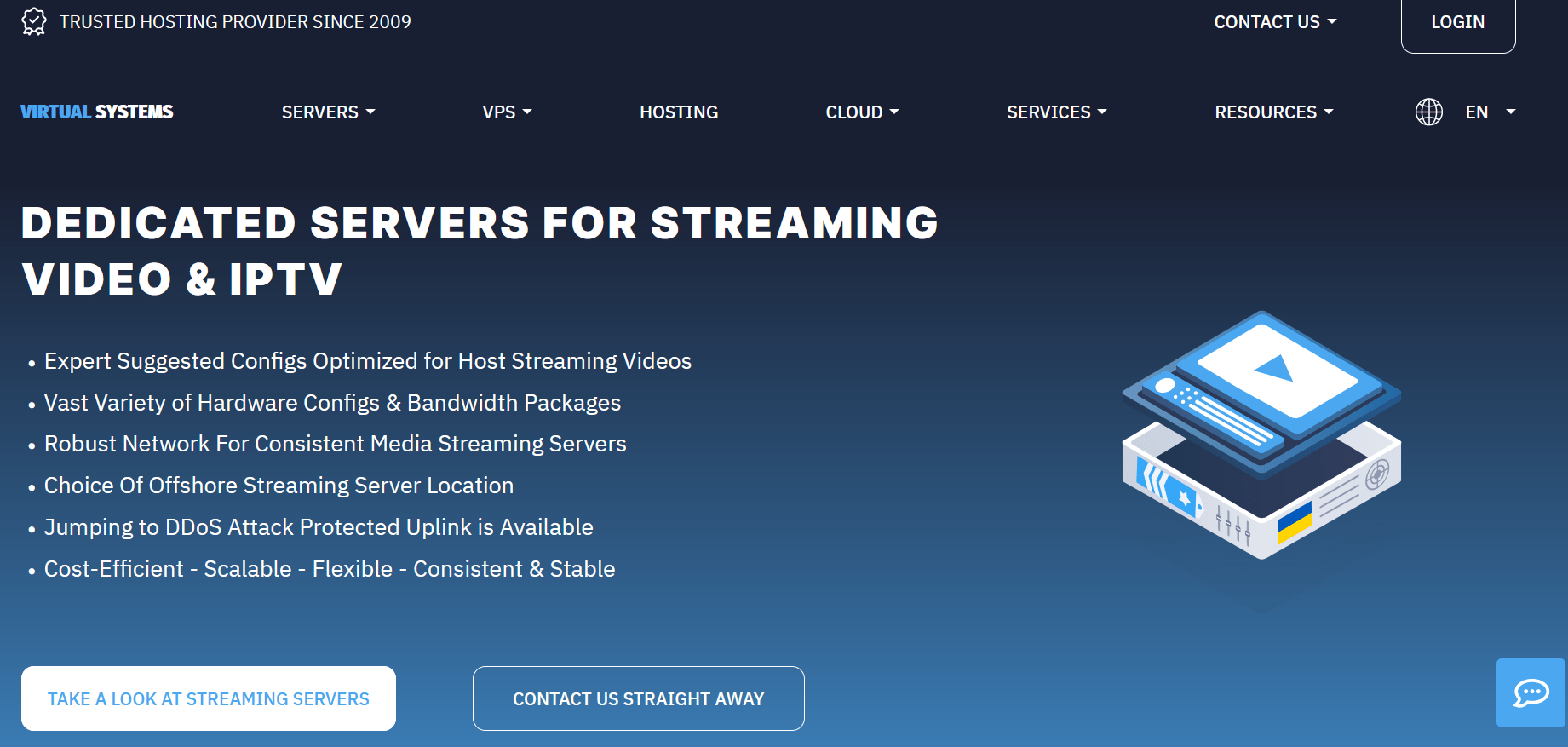Open the Hosting page from the navigation
This screenshot has height=747, width=1568.
(x=679, y=112)
